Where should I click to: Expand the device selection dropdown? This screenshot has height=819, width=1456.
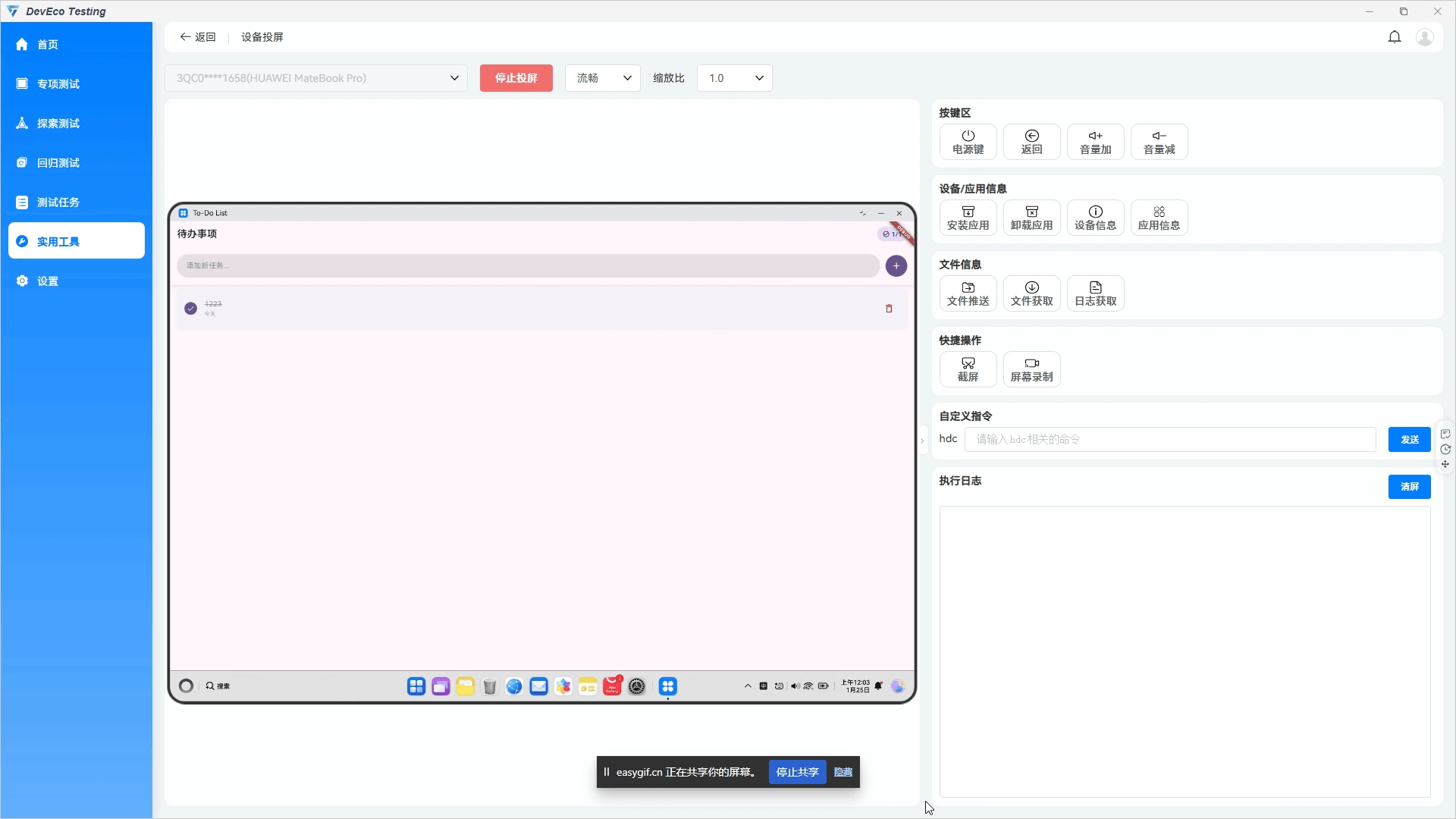point(453,78)
